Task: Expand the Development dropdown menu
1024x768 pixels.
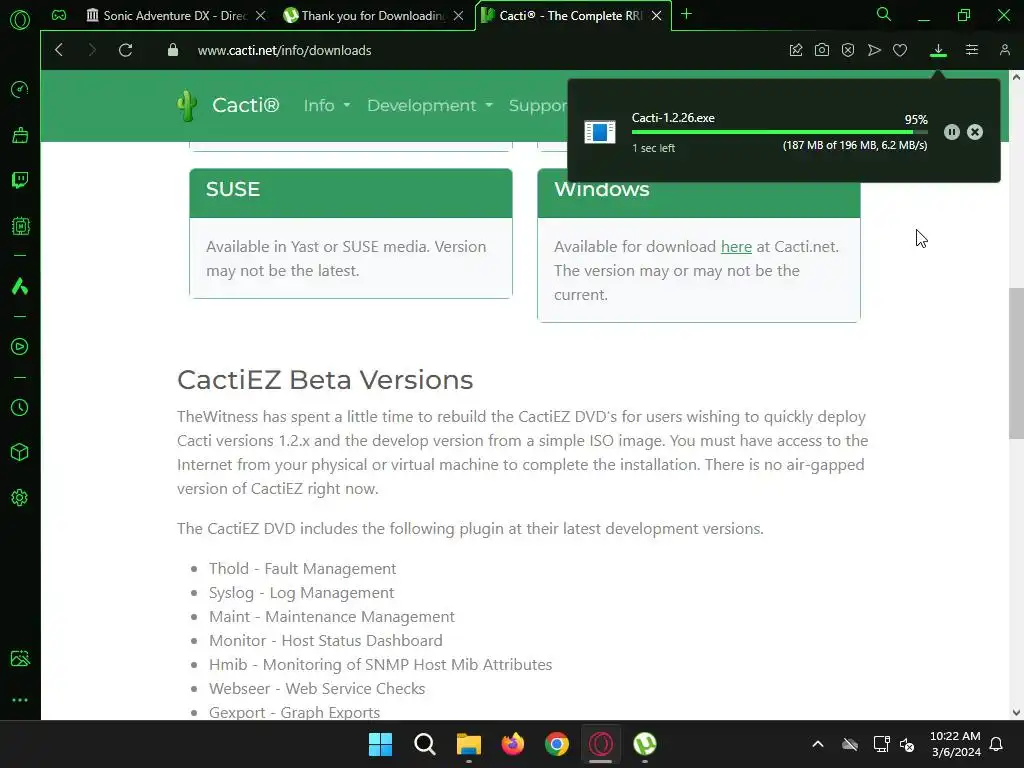Action: click(x=430, y=106)
